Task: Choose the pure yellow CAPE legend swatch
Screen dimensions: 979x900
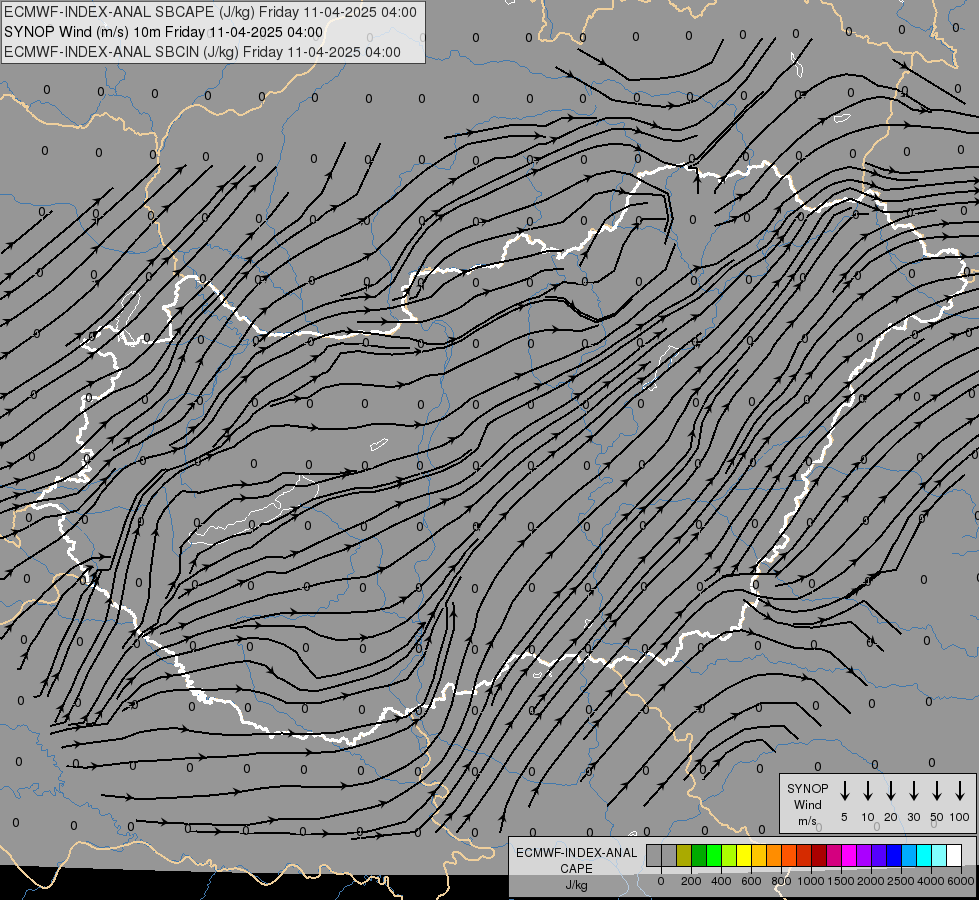Action: [744, 855]
